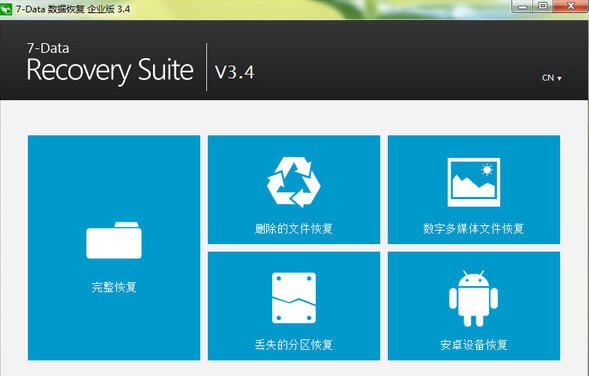
Task: Click the window title 7-Data 数据恢复 企业版 3.4
Action: click(x=73, y=9)
